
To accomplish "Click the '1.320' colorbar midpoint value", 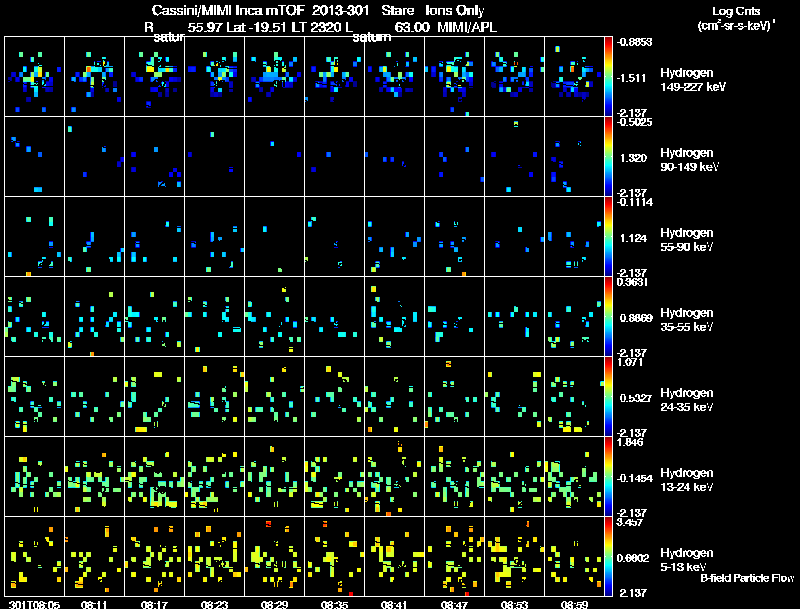I will click(633, 158).
